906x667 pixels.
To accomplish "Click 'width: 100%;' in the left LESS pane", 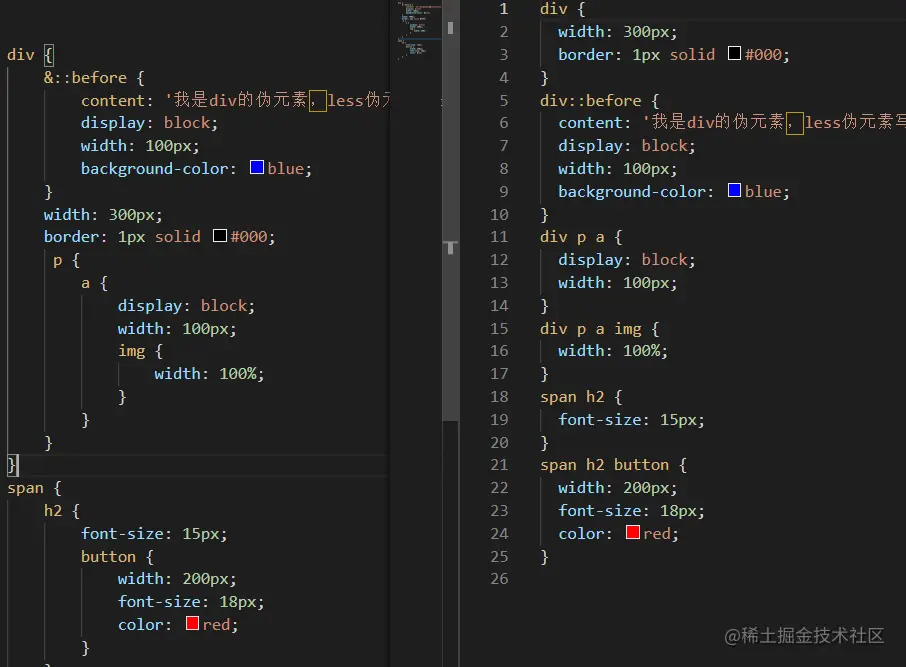I will click(x=209, y=374).
